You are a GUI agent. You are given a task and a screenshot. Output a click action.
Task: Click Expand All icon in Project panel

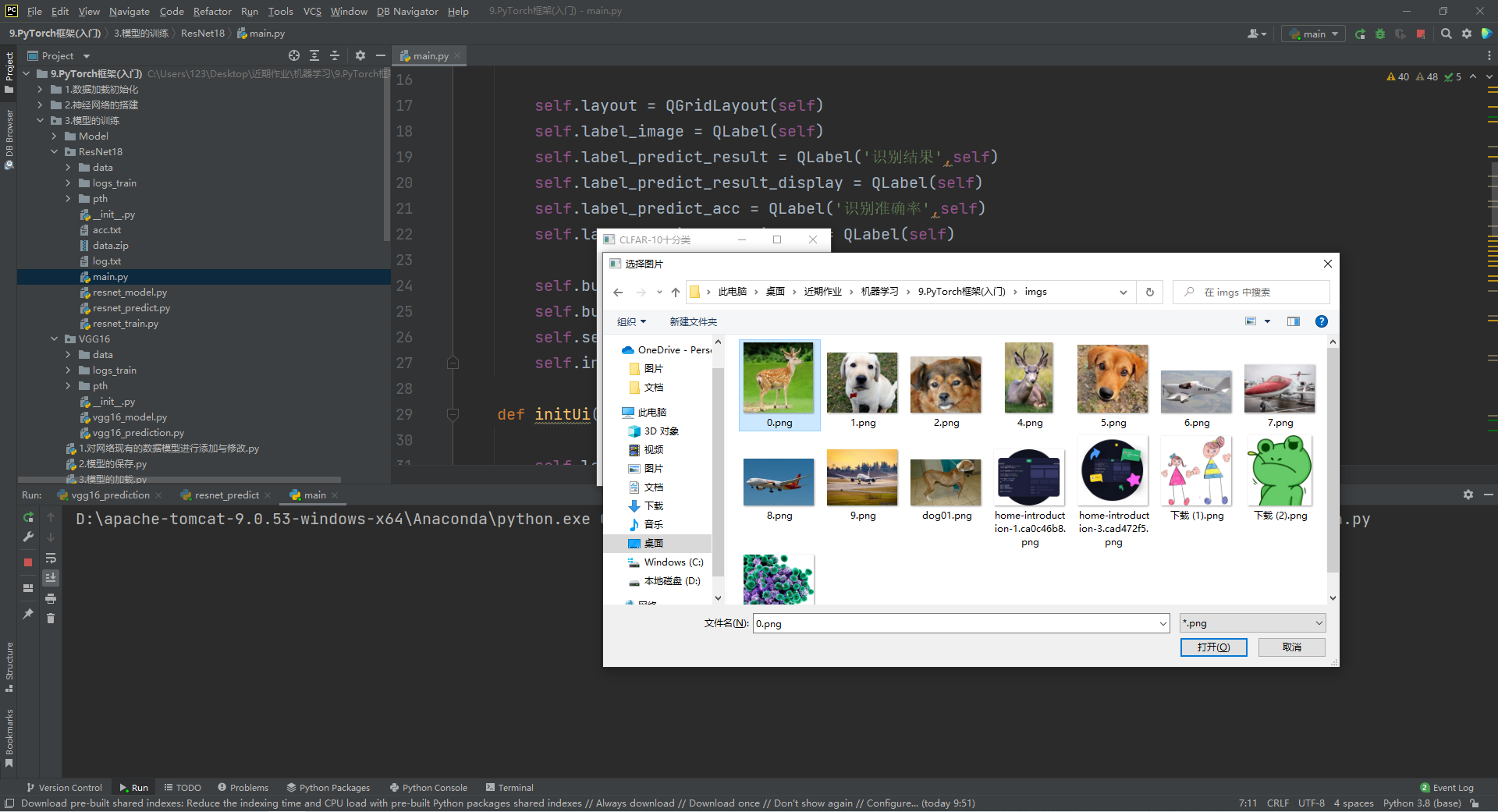(x=314, y=55)
